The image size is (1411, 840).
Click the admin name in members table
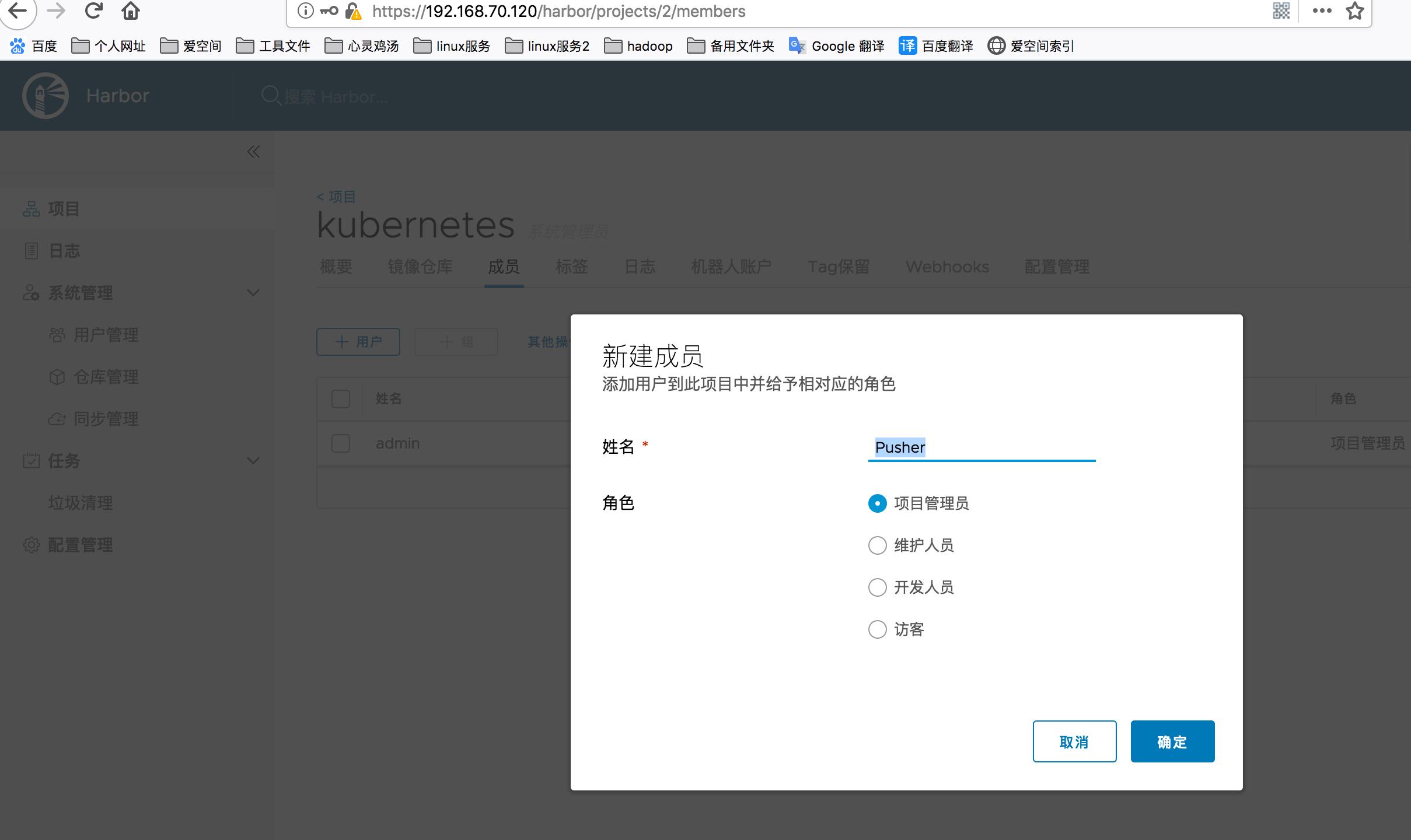point(397,443)
